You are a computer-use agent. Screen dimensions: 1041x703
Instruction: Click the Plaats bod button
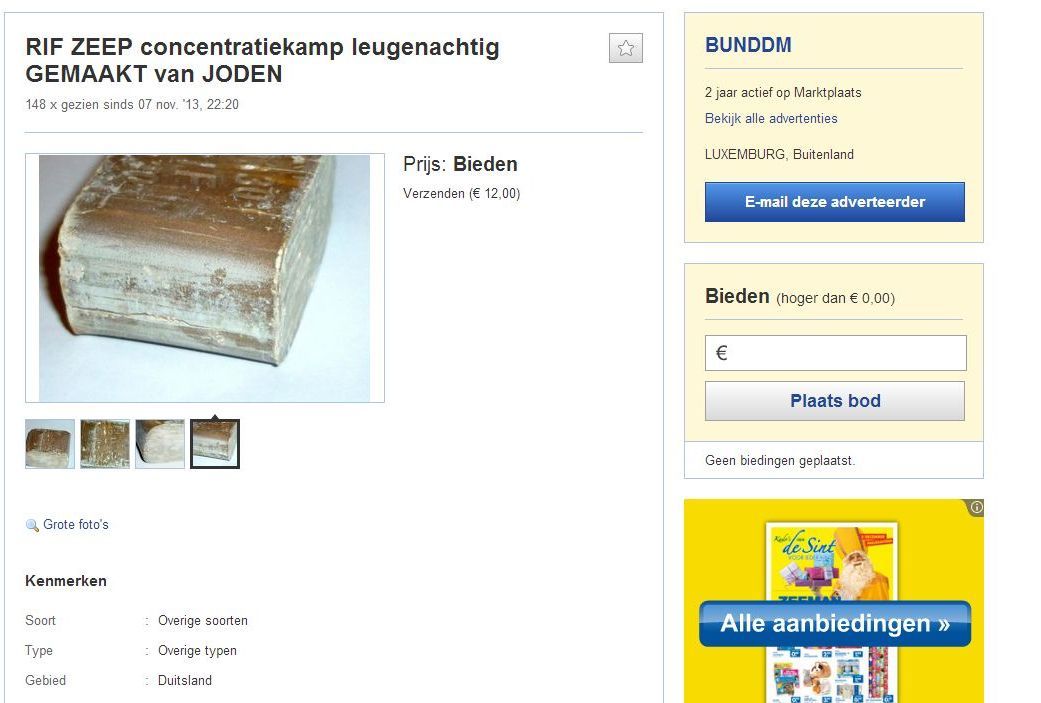[835, 401]
